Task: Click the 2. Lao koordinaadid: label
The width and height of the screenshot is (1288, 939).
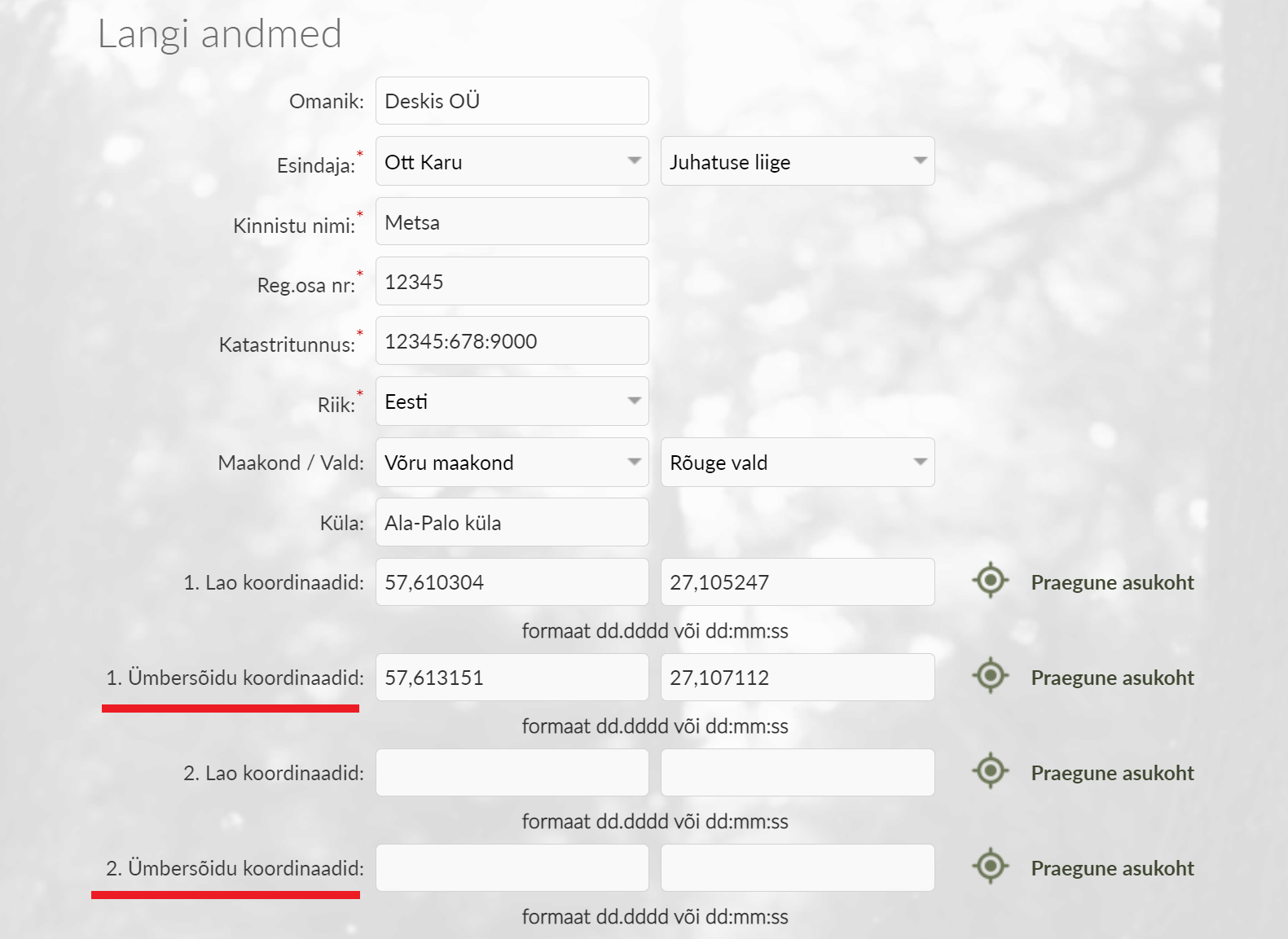Action: pyautogui.click(x=274, y=773)
